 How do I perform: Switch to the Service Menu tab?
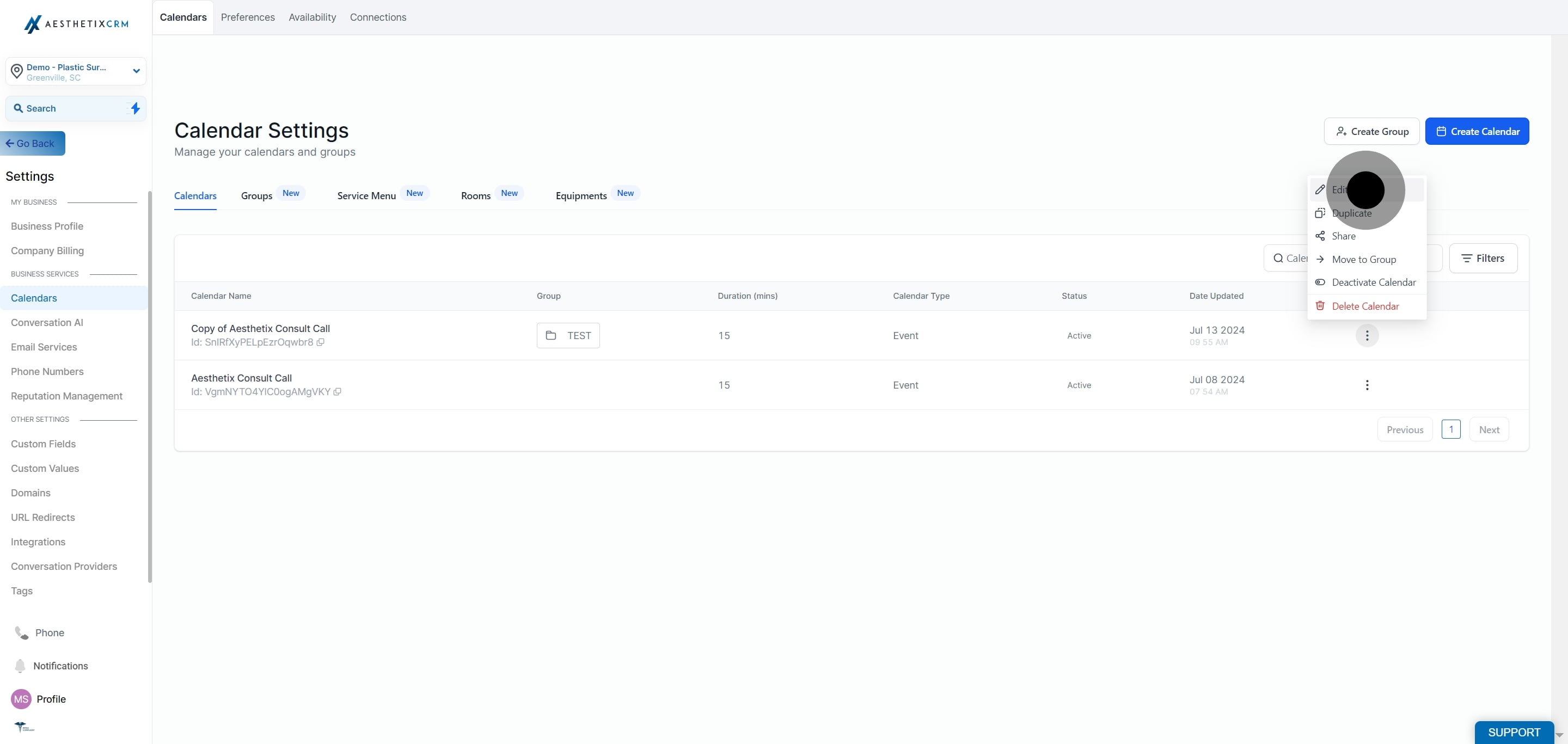366,196
